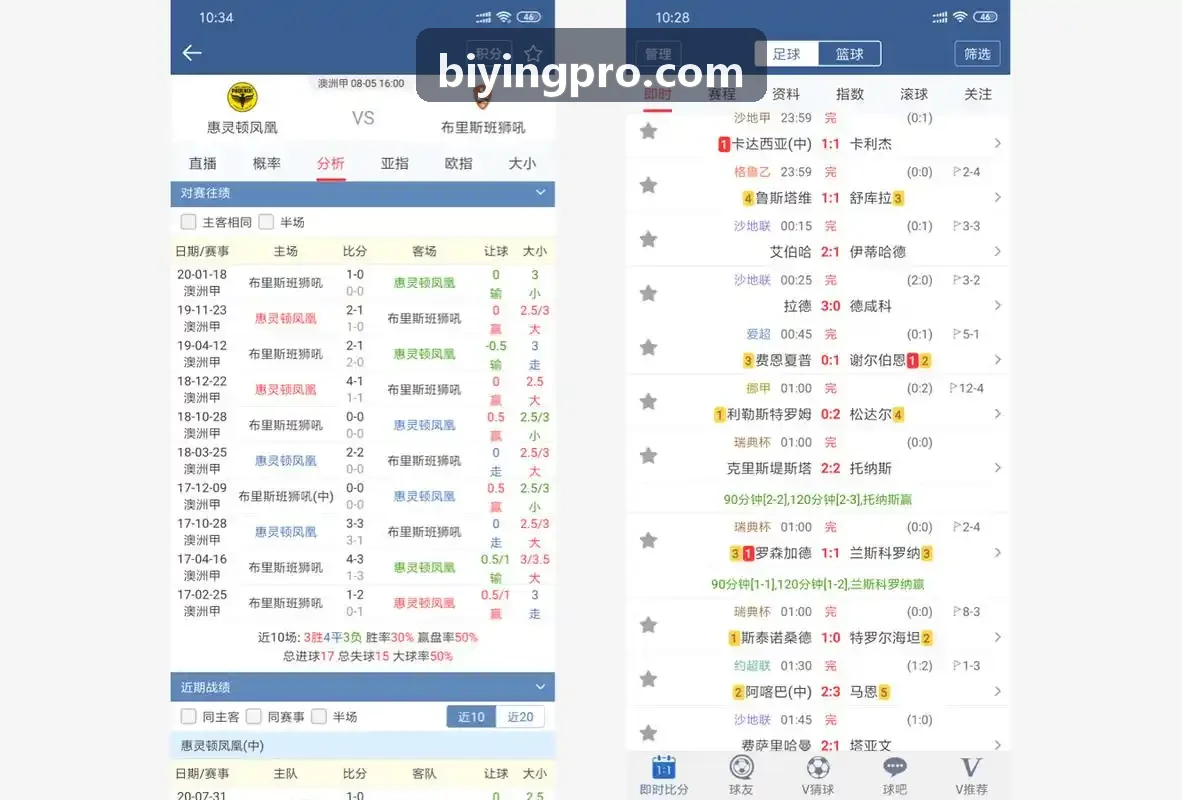Open V推荐 bottom navigation icon
The width and height of the screenshot is (1182, 800).
(971, 768)
